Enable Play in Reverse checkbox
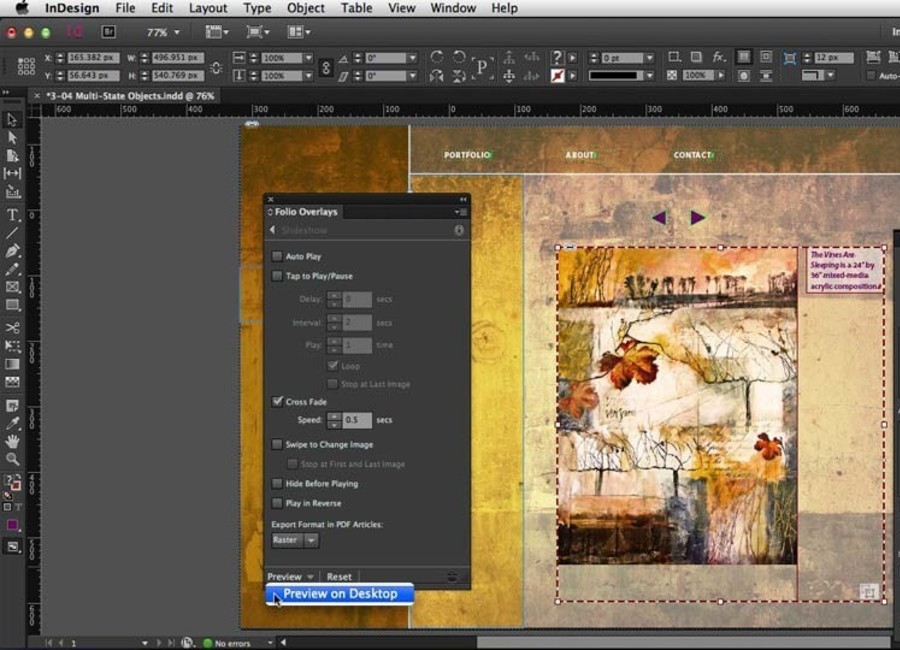Viewport: 900px width, 650px height. pos(277,503)
